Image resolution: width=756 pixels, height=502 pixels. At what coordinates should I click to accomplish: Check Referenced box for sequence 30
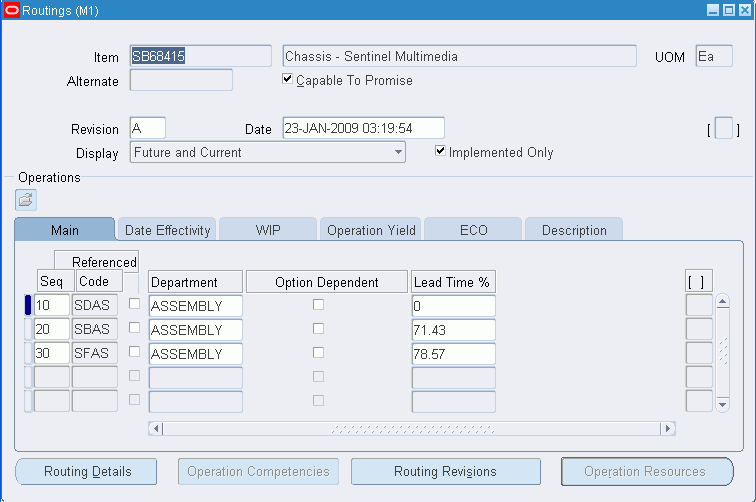[x=135, y=352]
